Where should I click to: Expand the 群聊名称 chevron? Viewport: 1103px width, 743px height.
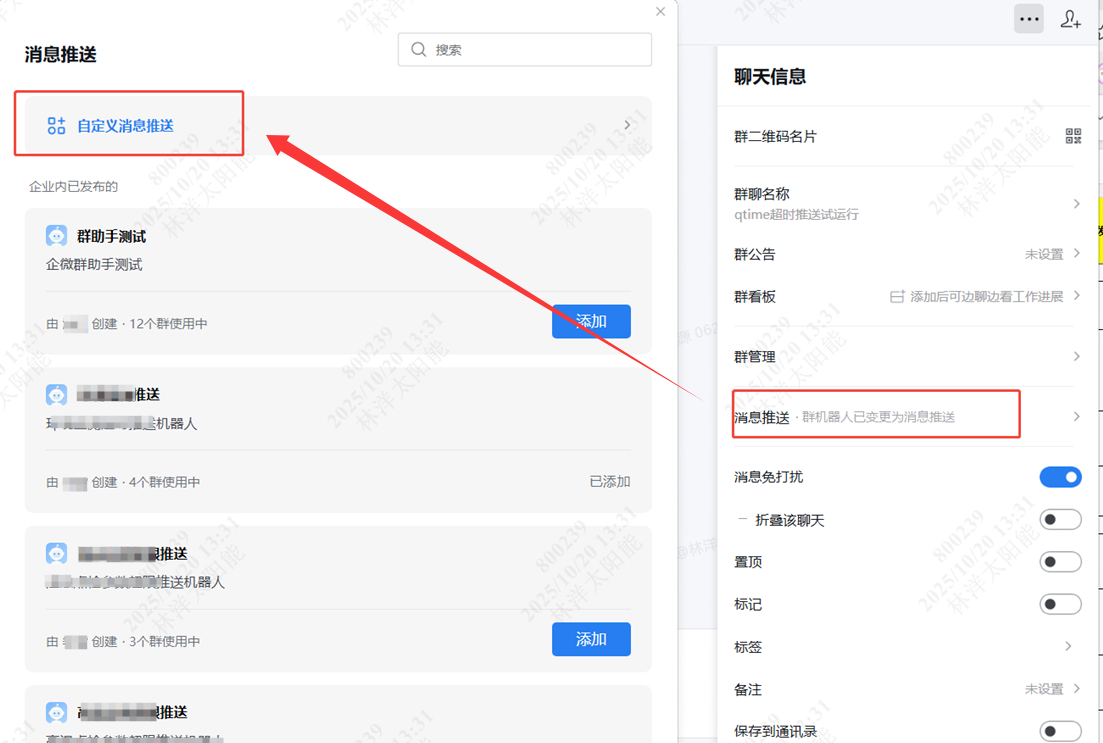click(x=1076, y=203)
